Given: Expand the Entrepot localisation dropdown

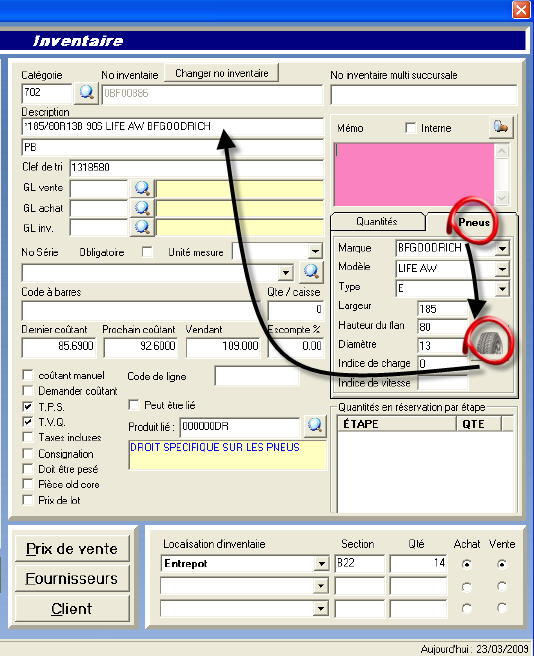Looking at the screenshot, I should click(x=321, y=564).
